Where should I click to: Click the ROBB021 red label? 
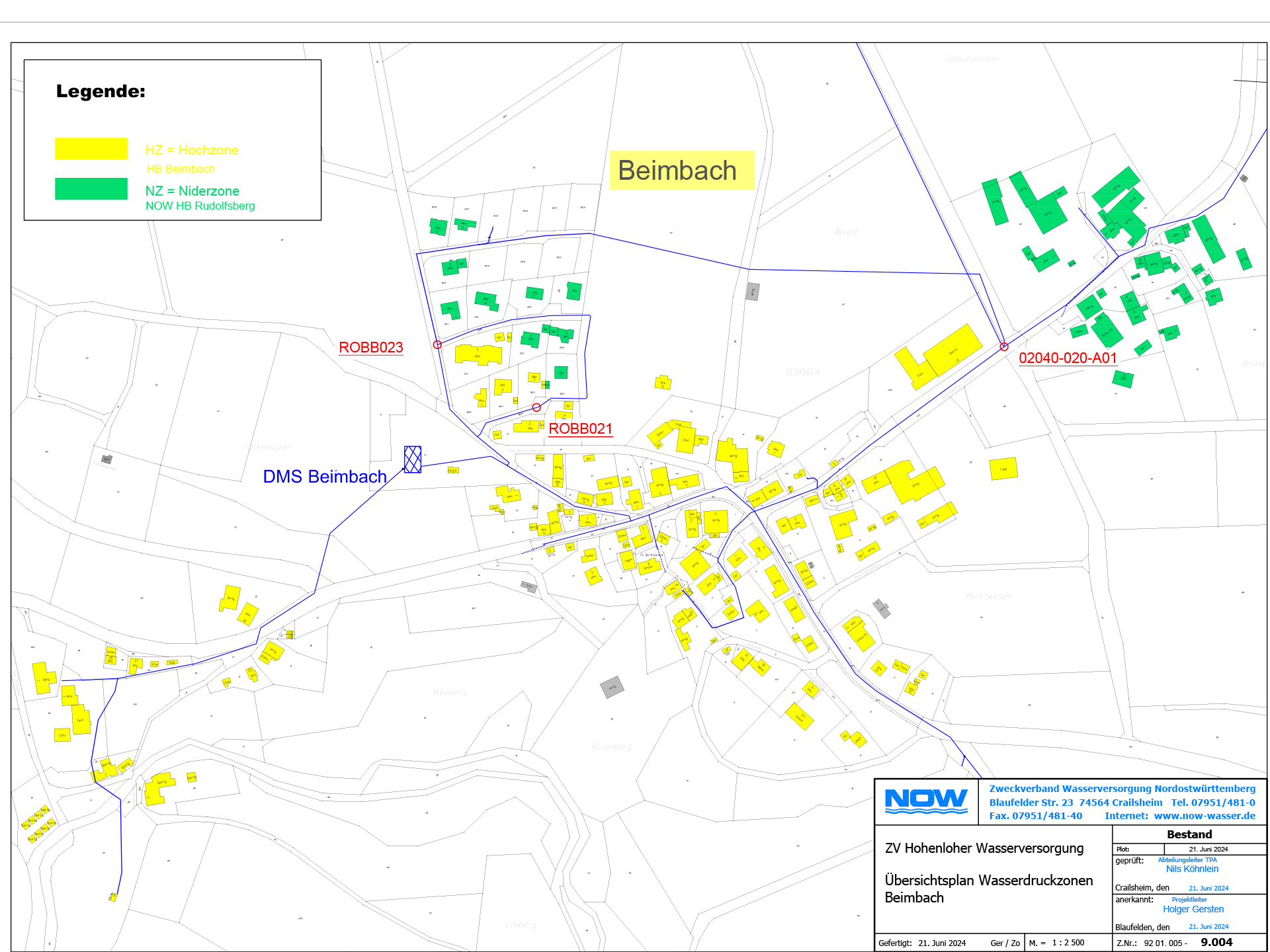click(x=580, y=429)
